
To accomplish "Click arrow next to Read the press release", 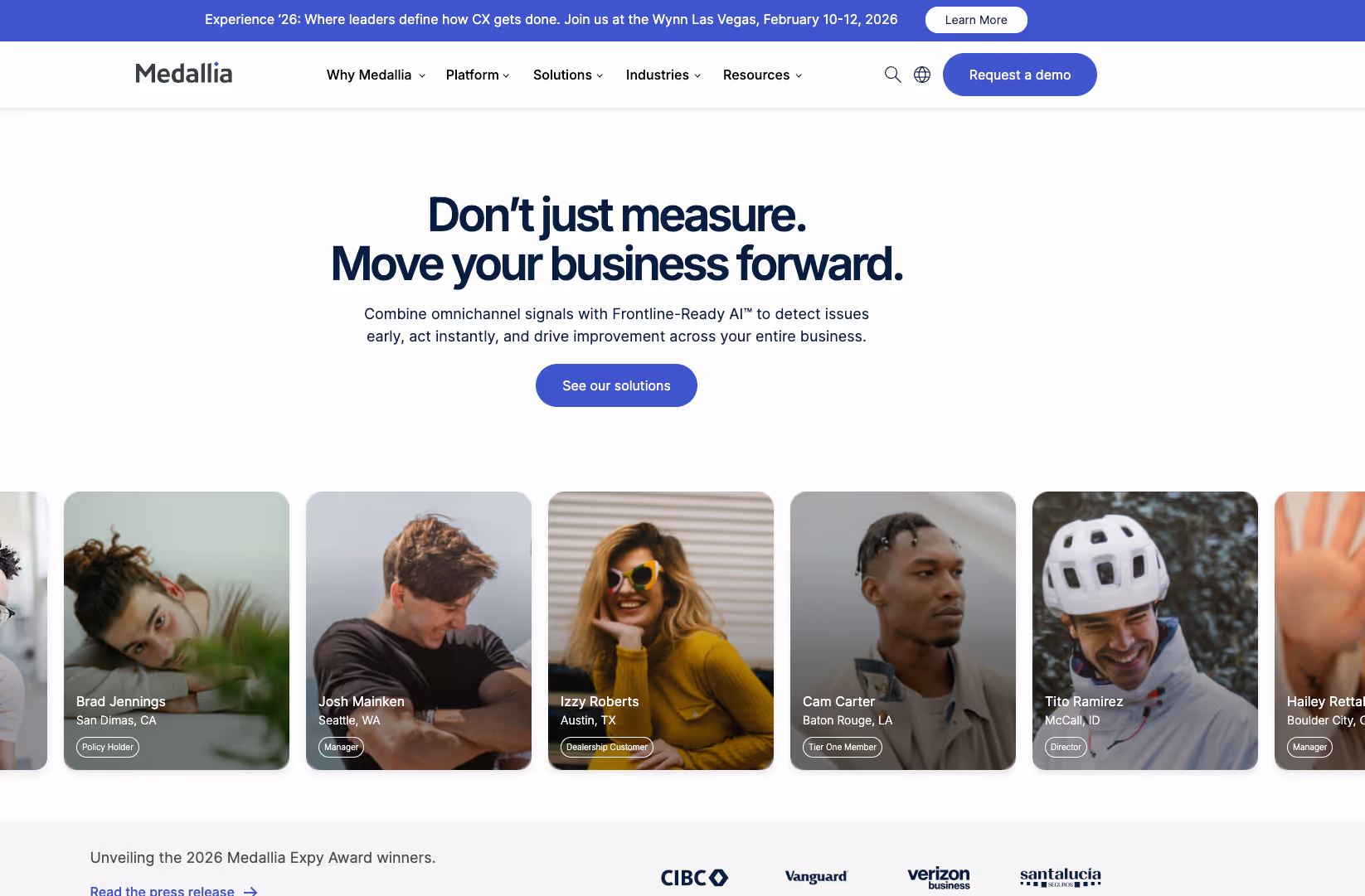I will coord(250,891).
